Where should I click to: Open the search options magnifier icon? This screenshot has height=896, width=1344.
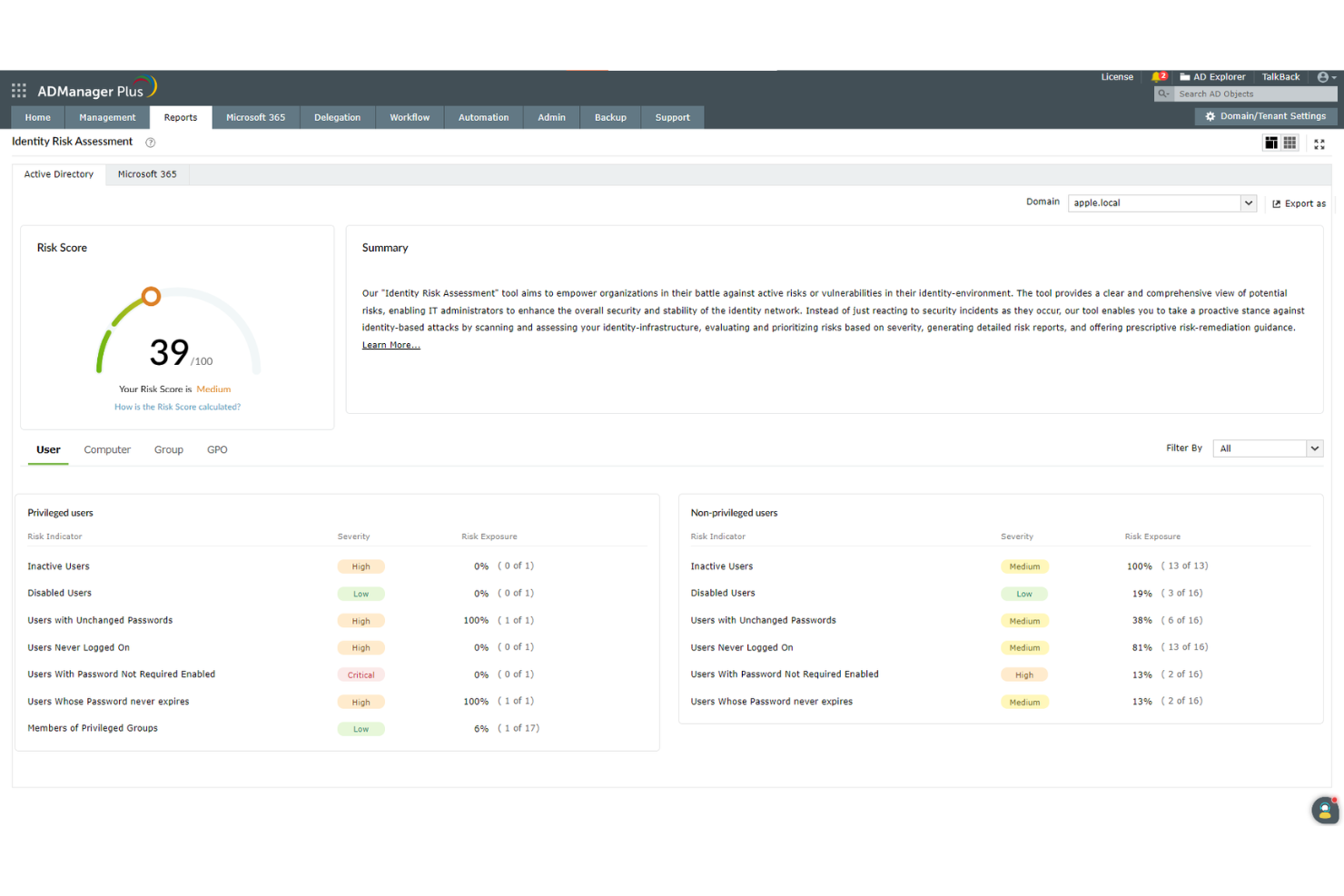(x=1162, y=94)
